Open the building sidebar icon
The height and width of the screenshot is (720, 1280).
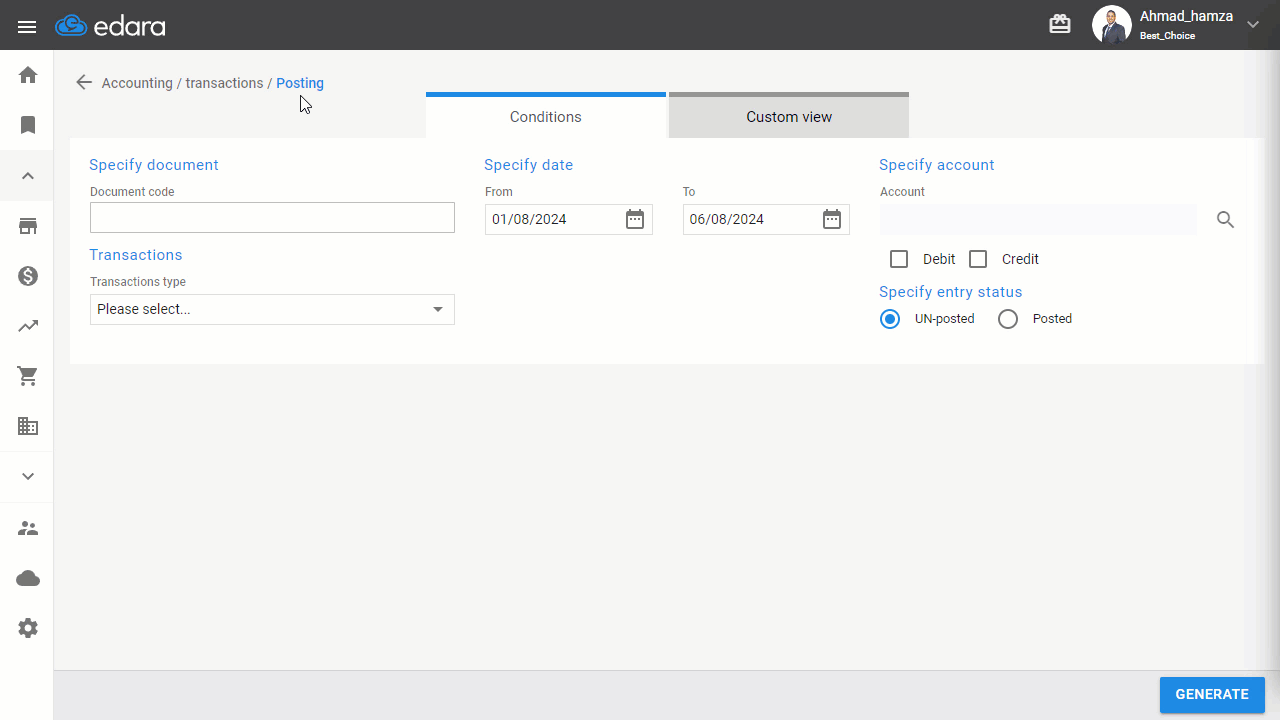(28, 426)
